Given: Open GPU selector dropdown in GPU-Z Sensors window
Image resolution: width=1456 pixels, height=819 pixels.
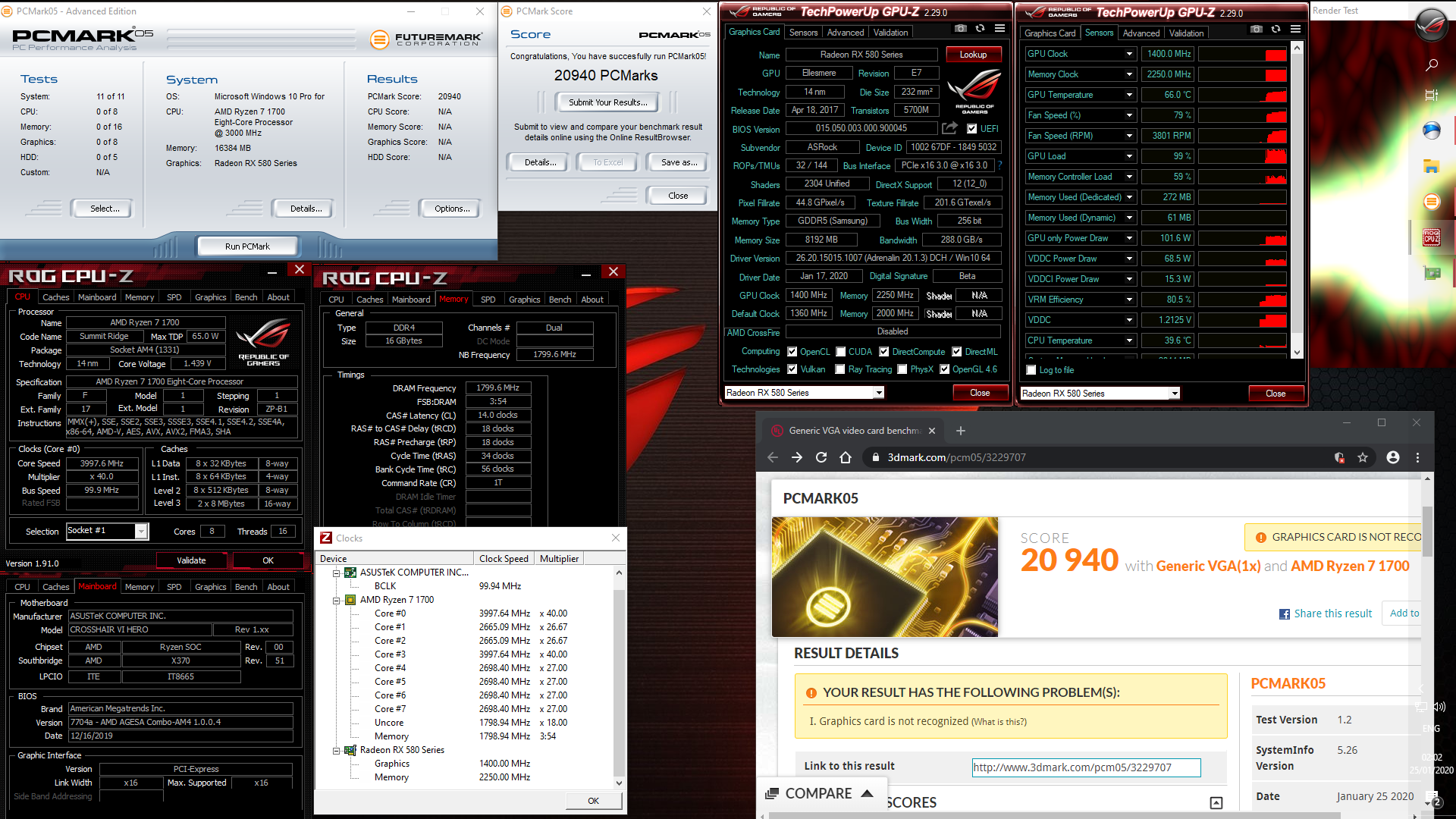Looking at the screenshot, I should pos(1175,394).
